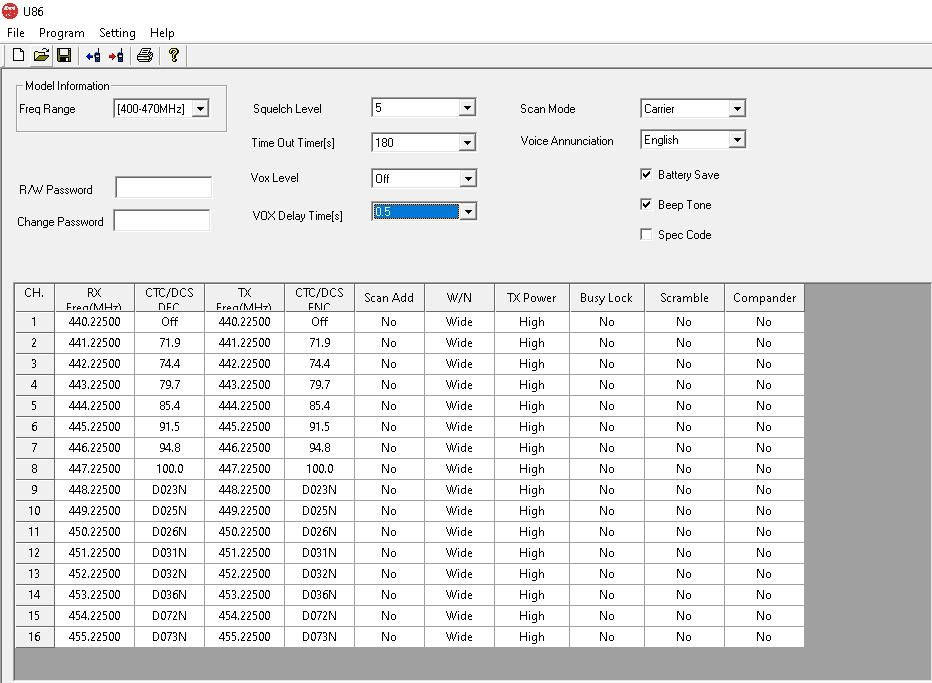Click channel 16 RX frequency 455.22500

point(95,637)
